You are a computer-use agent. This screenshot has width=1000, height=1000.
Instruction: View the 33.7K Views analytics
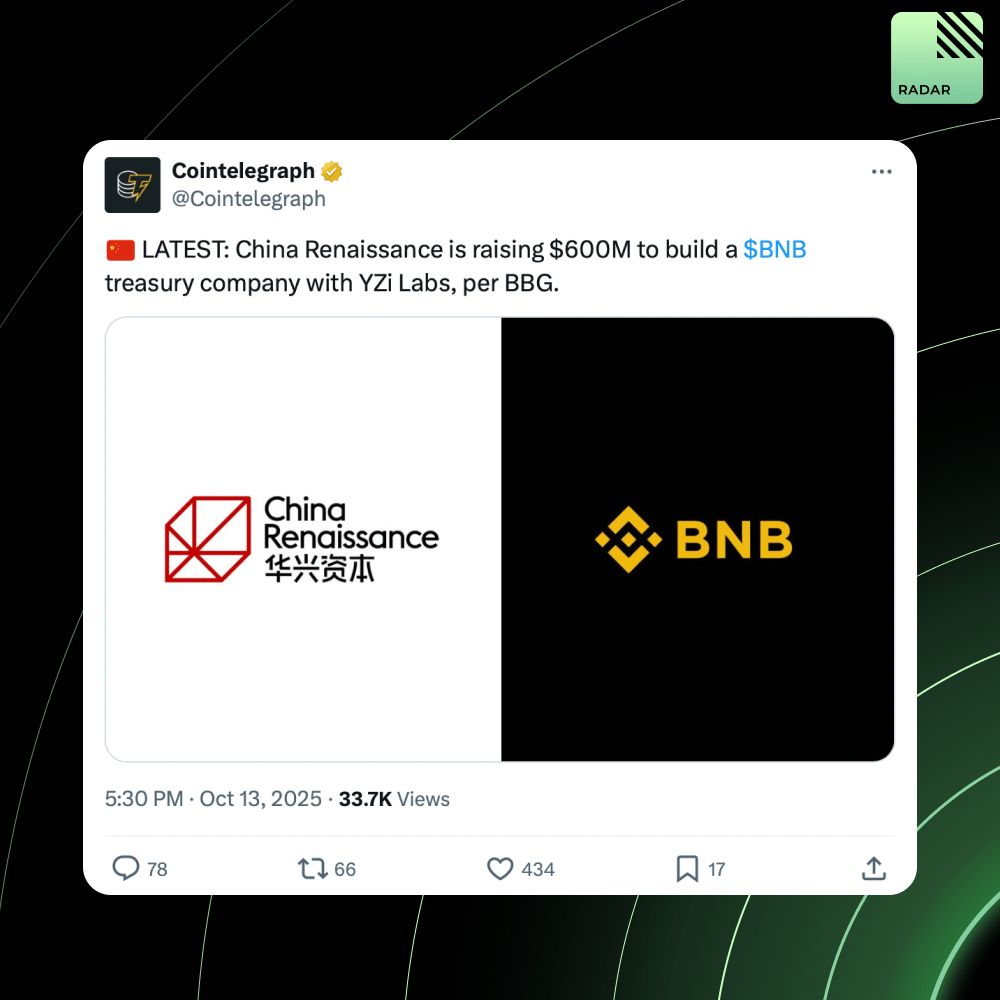point(393,799)
